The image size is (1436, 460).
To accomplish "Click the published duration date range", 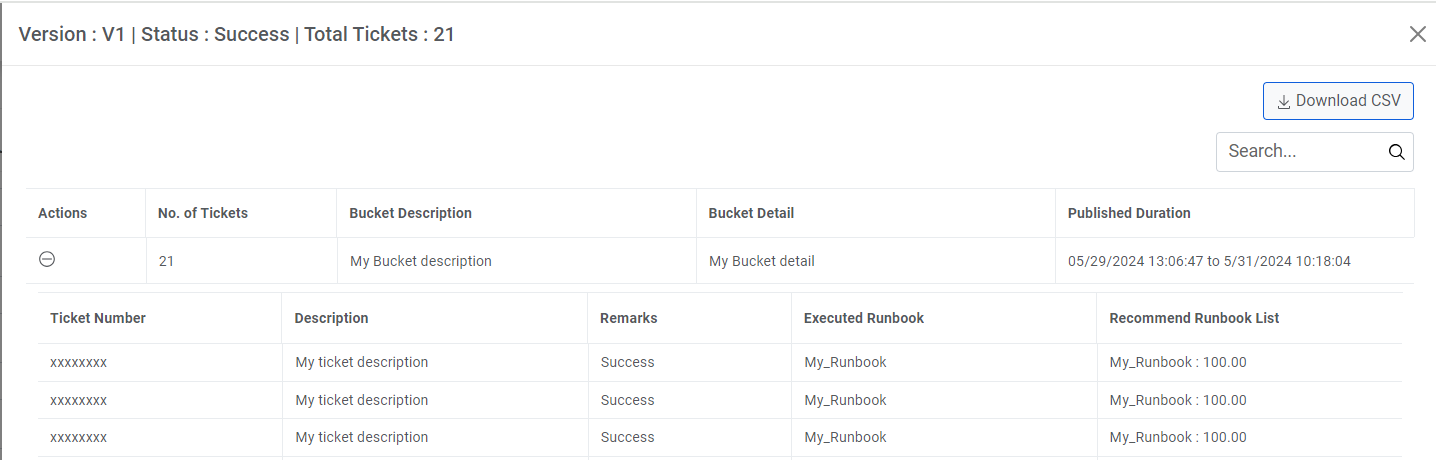I will (1209, 261).
